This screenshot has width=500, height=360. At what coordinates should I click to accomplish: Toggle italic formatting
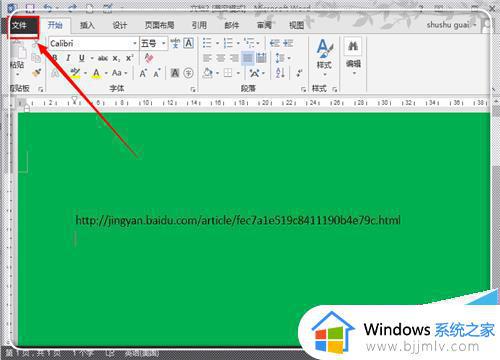pos(68,58)
